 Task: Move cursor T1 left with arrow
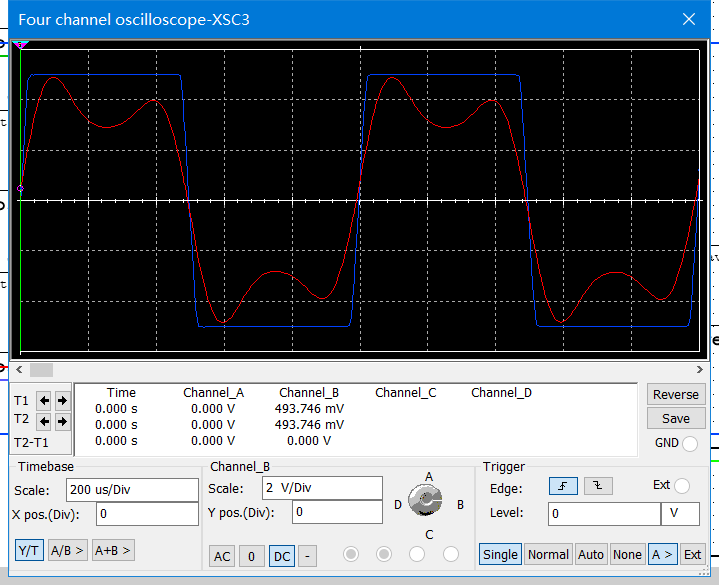point(44,401)
